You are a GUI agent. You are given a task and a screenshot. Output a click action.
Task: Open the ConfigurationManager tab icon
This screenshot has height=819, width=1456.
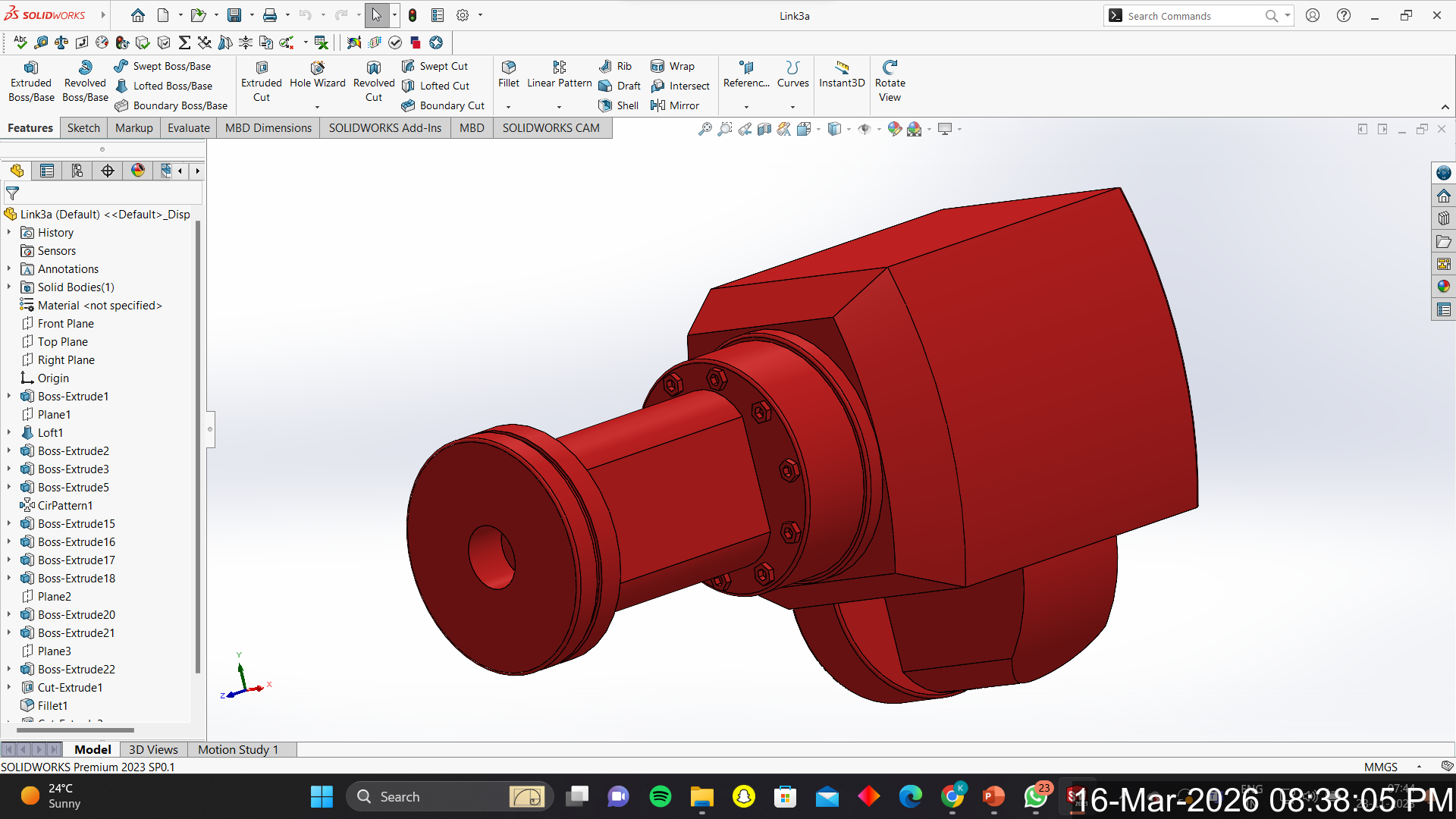pyautogui.click(x=77, y=171)
